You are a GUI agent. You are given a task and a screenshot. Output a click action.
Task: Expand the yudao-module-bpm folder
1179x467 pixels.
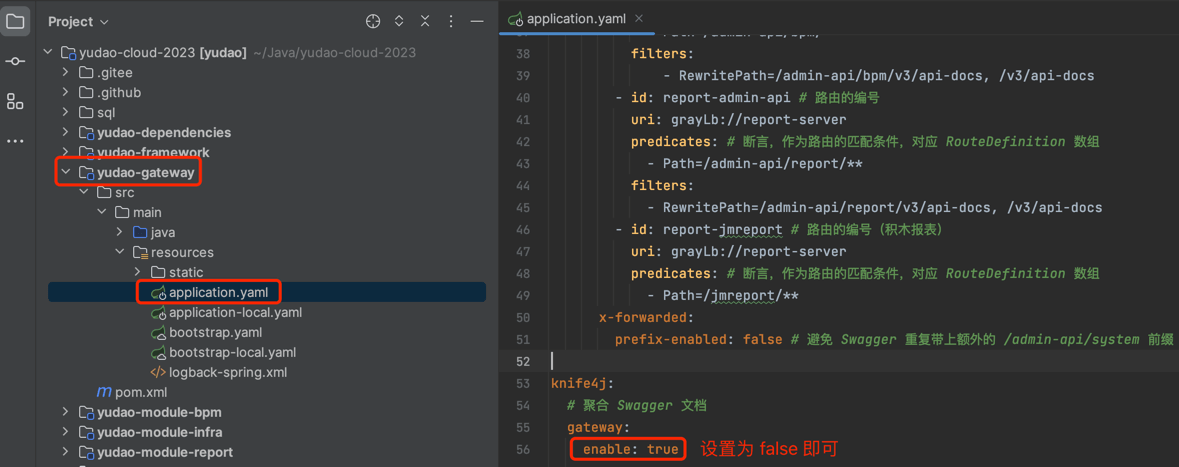(66, 412)
